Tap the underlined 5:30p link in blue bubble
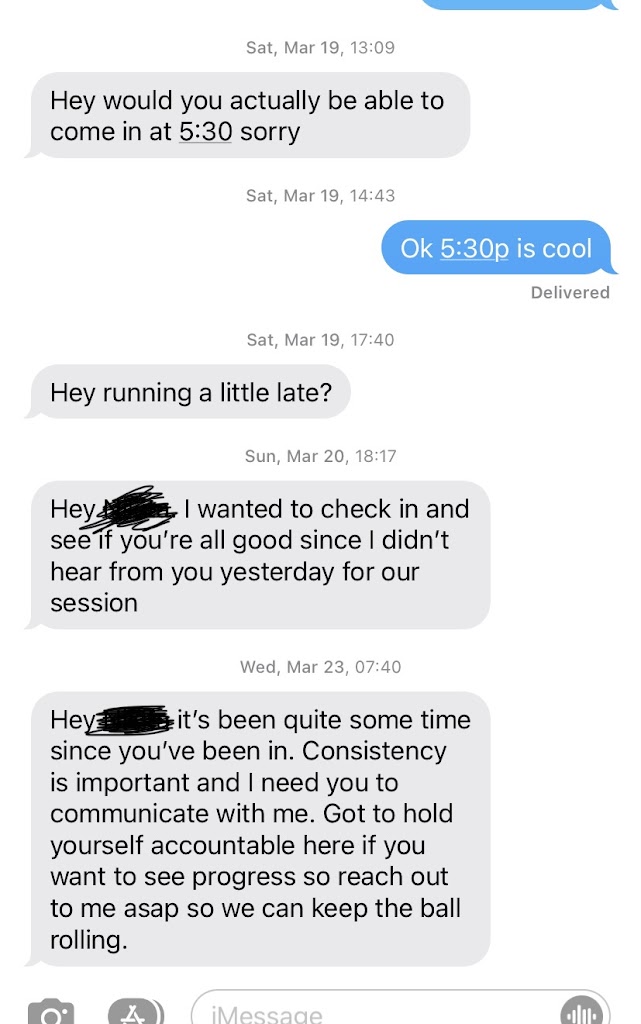641x1024 pixels. tap(474, 248)
